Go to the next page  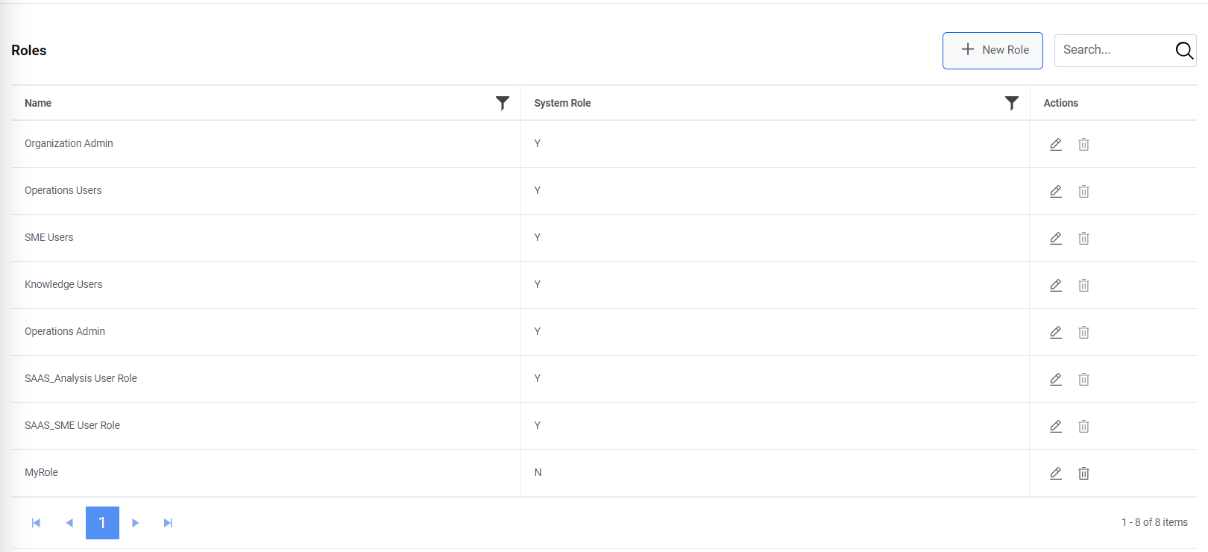135,522
